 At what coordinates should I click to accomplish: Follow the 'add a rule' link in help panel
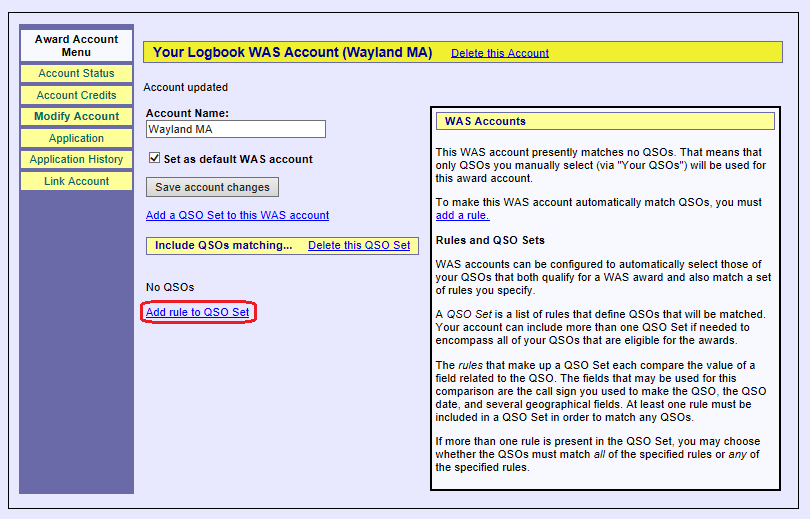coord(462,215)
